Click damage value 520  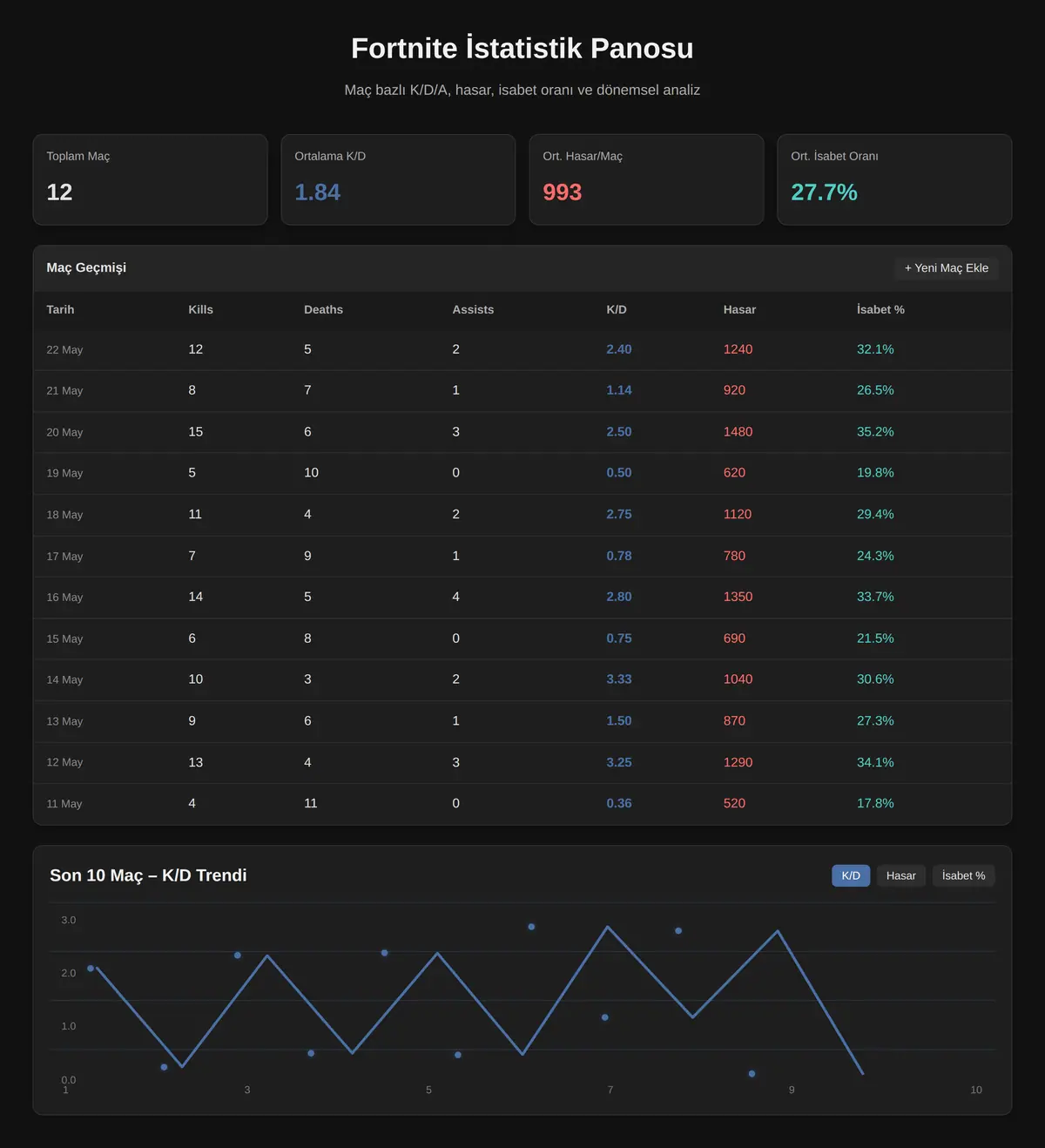click(x=734, y=803)
